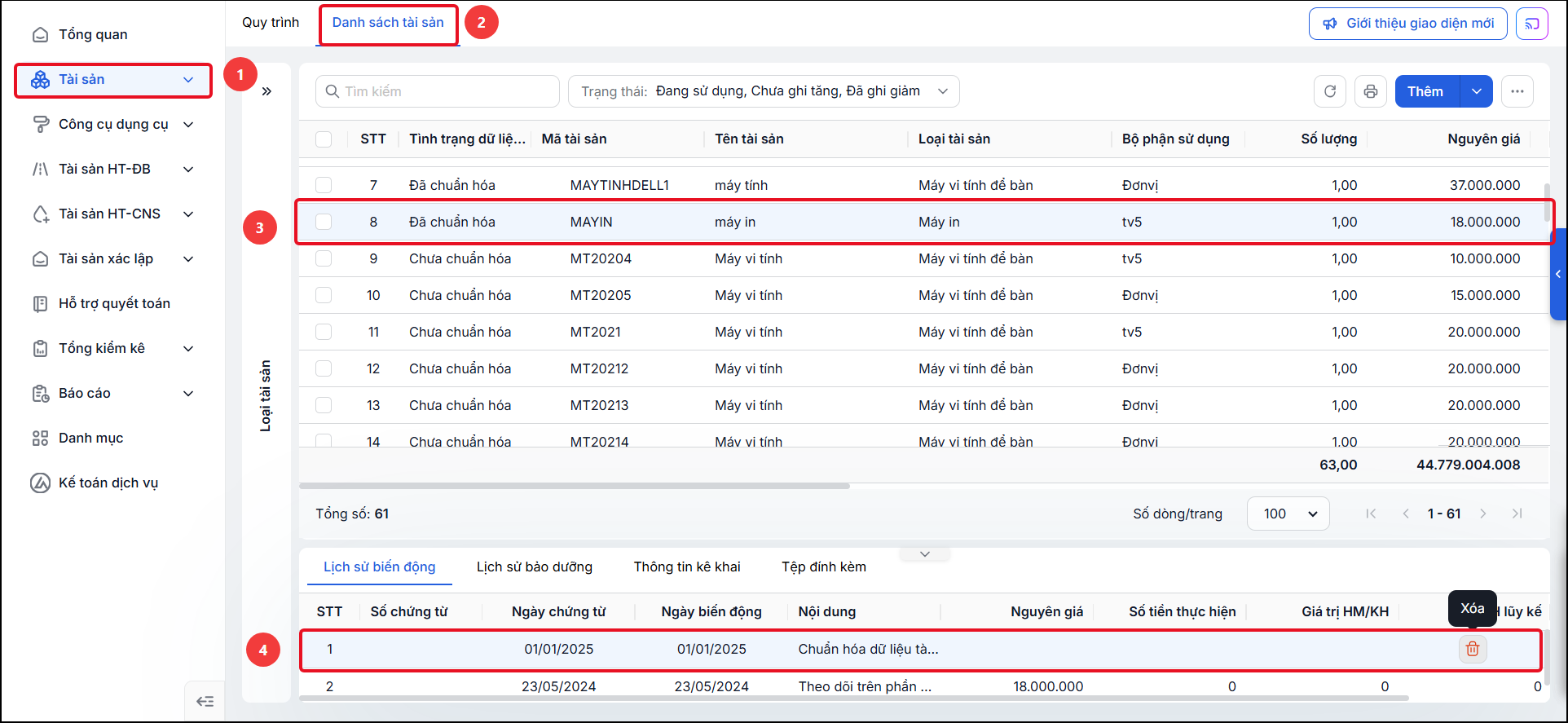
Task: Click the Mã tài sản column header
Action: [575, 139]
